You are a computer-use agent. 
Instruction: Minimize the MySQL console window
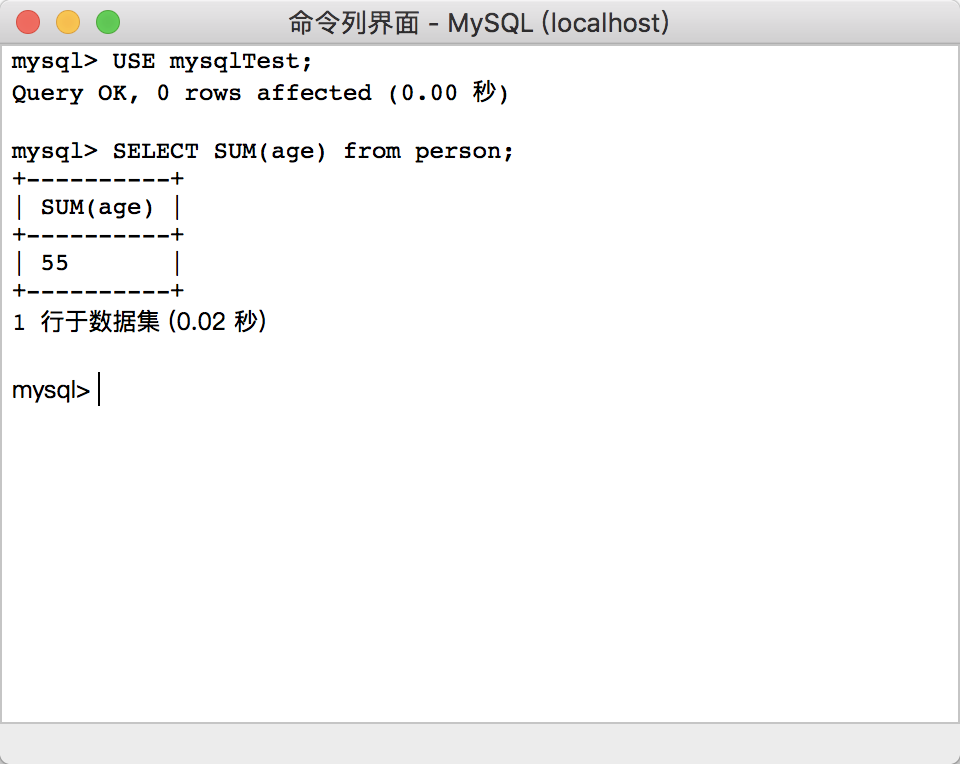68,21
